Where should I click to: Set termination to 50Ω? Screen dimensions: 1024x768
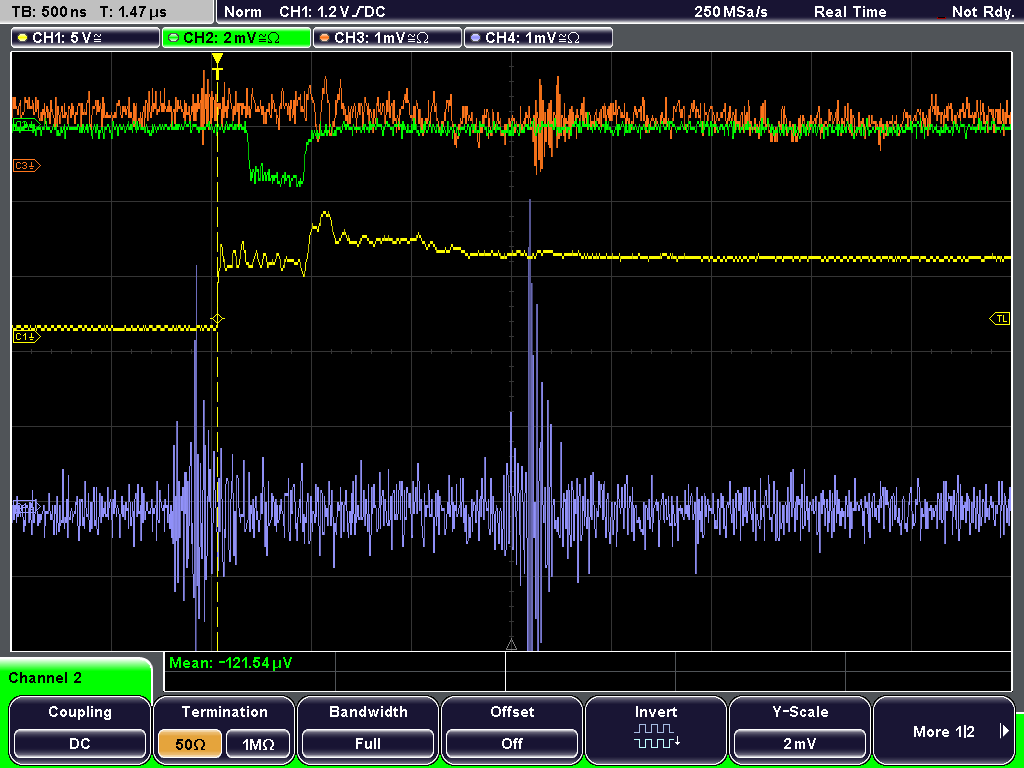pos(190,744)
